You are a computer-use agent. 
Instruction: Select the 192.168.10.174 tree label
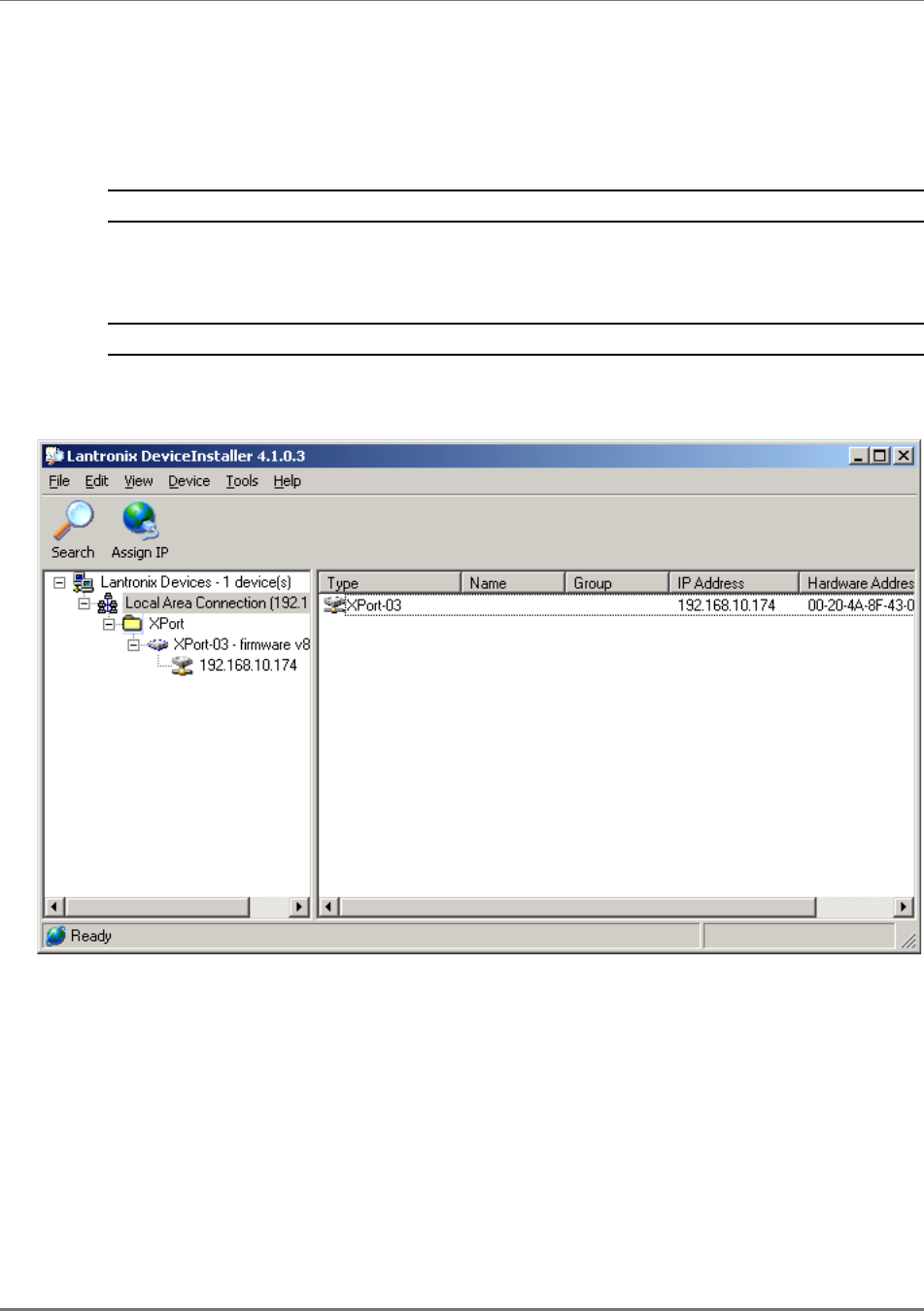coord(248,666)
